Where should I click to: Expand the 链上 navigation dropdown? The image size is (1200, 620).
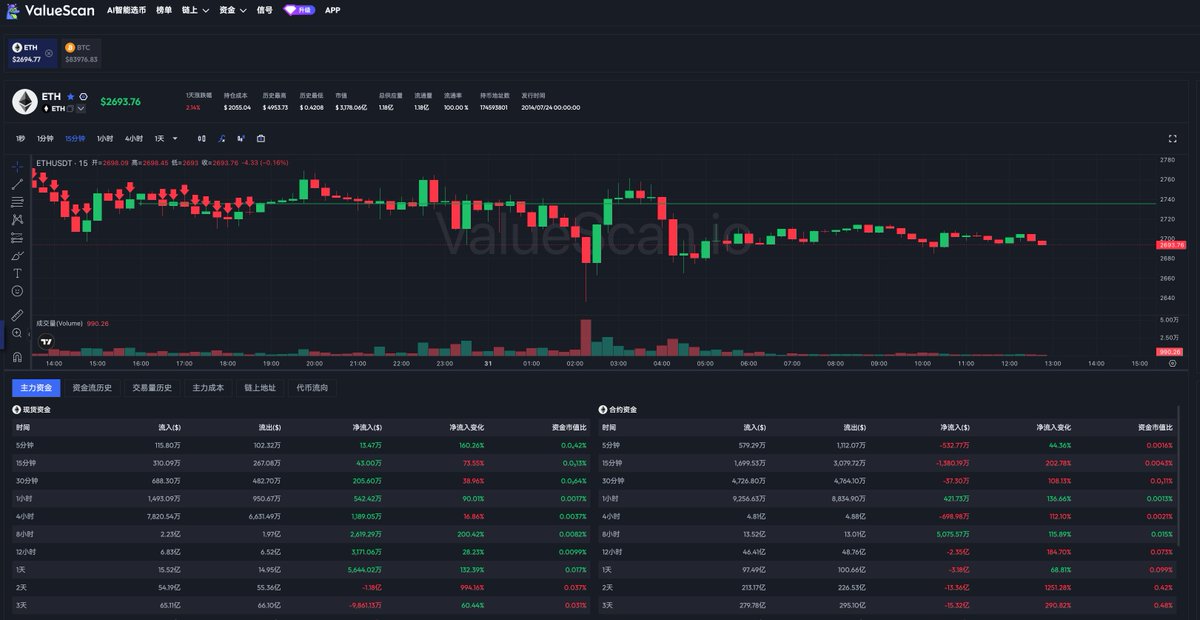[x=195, y=10]
